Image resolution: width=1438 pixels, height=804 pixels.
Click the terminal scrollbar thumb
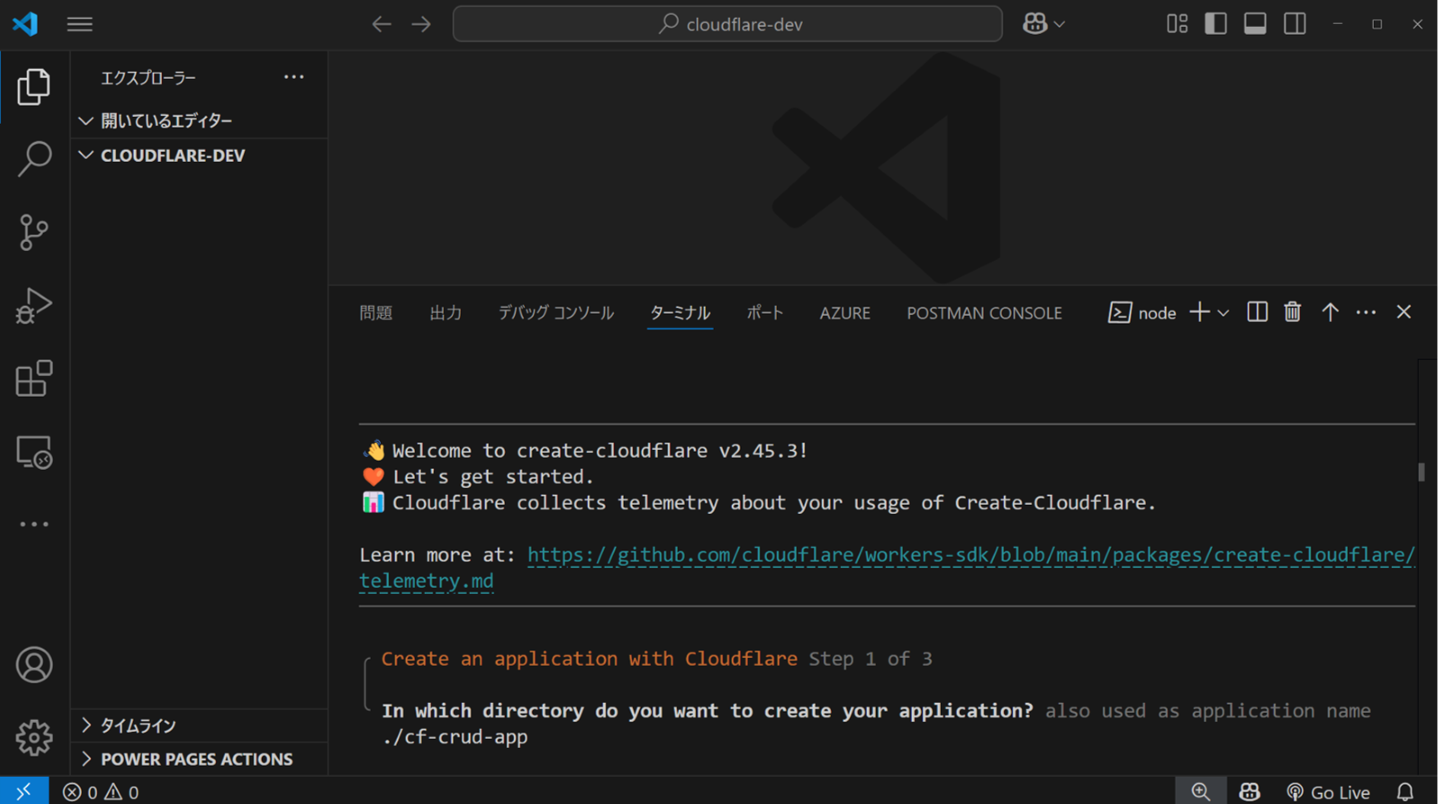(1421, 471)
